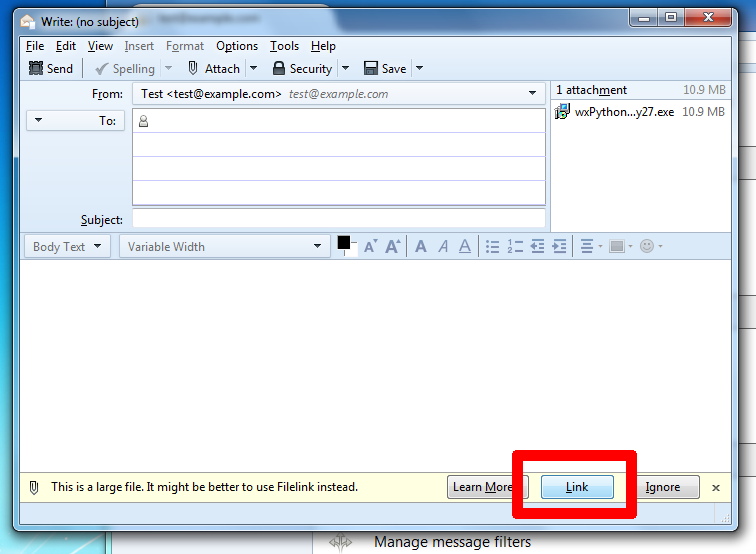The width and height of the screenshot is (756, 554).
Task: Apply bulleted list formatting
Action: pyautogui.click(x=492, y=246)
